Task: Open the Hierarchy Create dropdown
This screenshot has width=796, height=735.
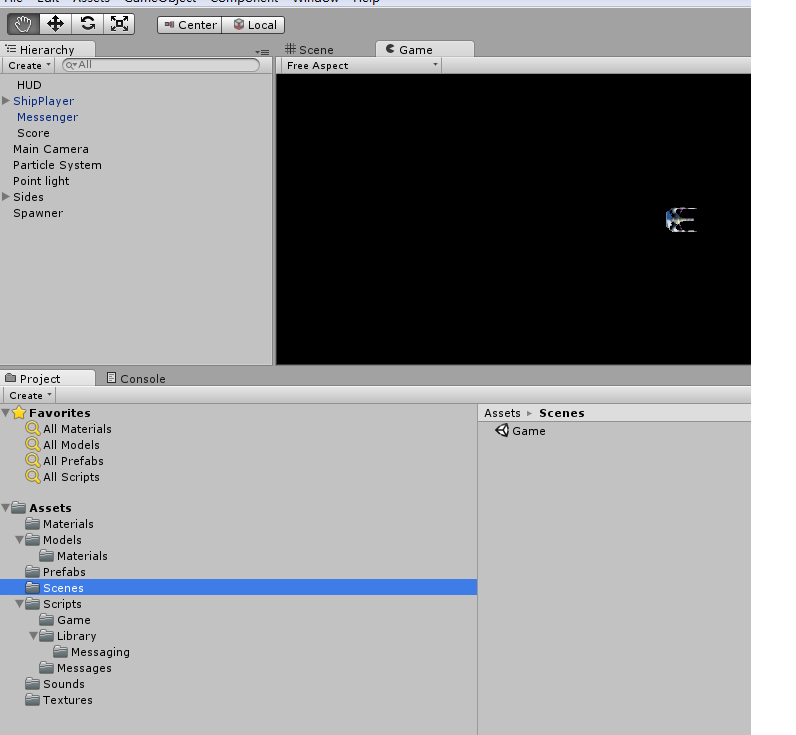Action: [x=29, y=65]
